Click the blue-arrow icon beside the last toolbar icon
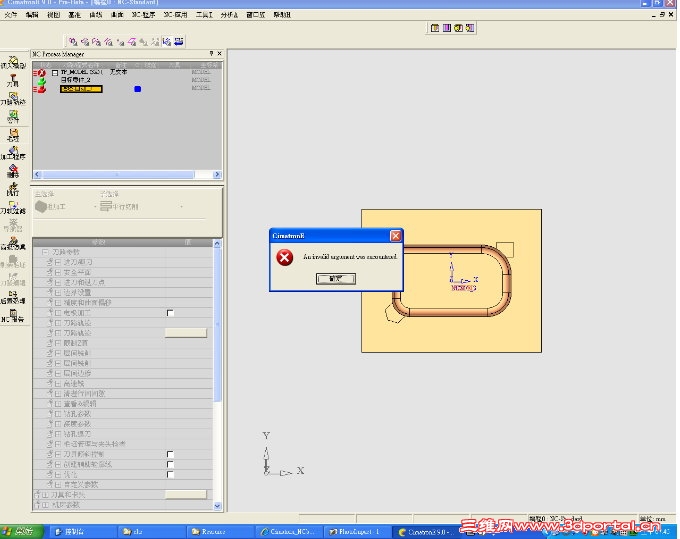Viewport: 680px width, 539px height. point(167,42)
